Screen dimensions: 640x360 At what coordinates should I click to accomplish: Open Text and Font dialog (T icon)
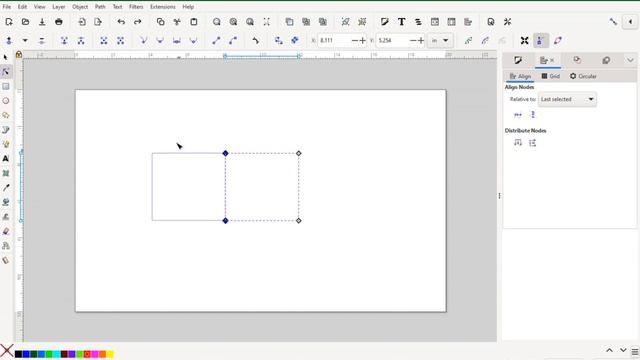(x=402, y=22)
